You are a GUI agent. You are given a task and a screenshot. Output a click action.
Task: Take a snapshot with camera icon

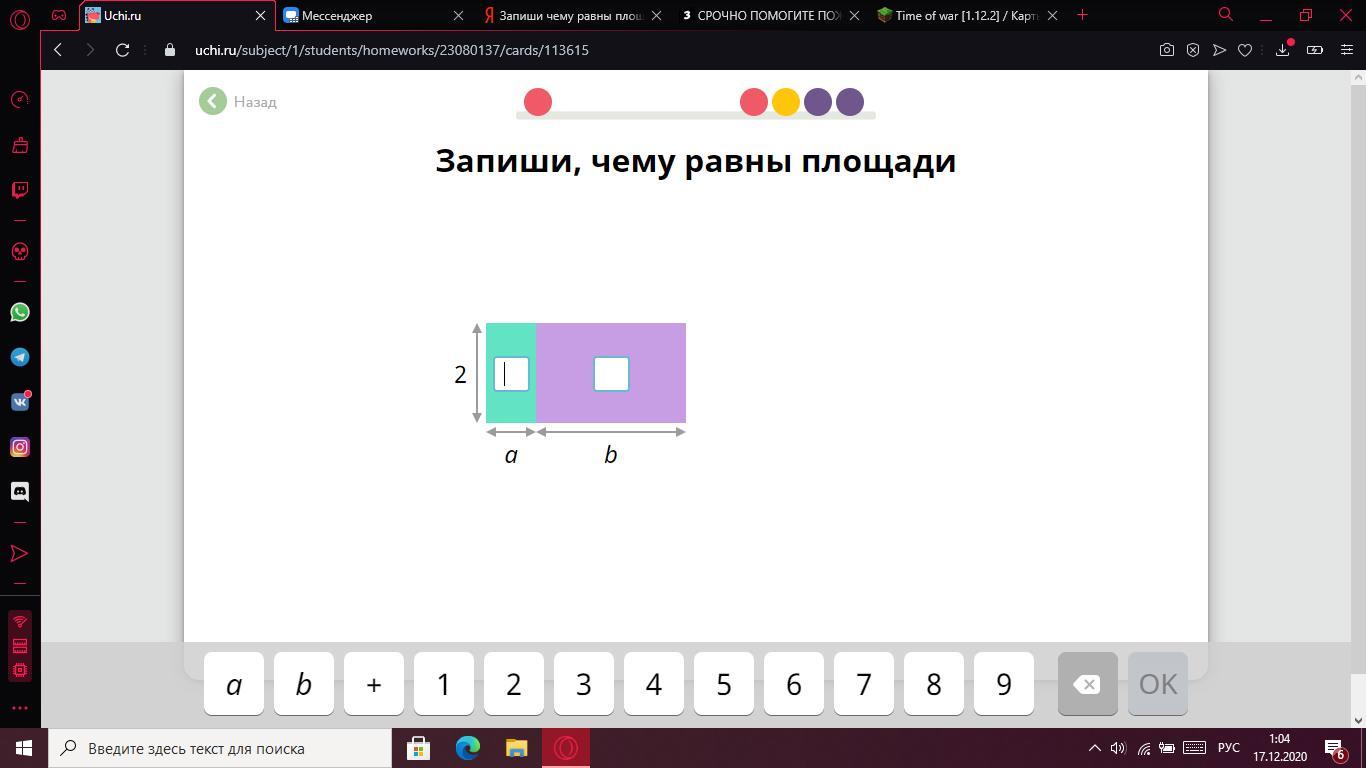[x=1167, y=50]
